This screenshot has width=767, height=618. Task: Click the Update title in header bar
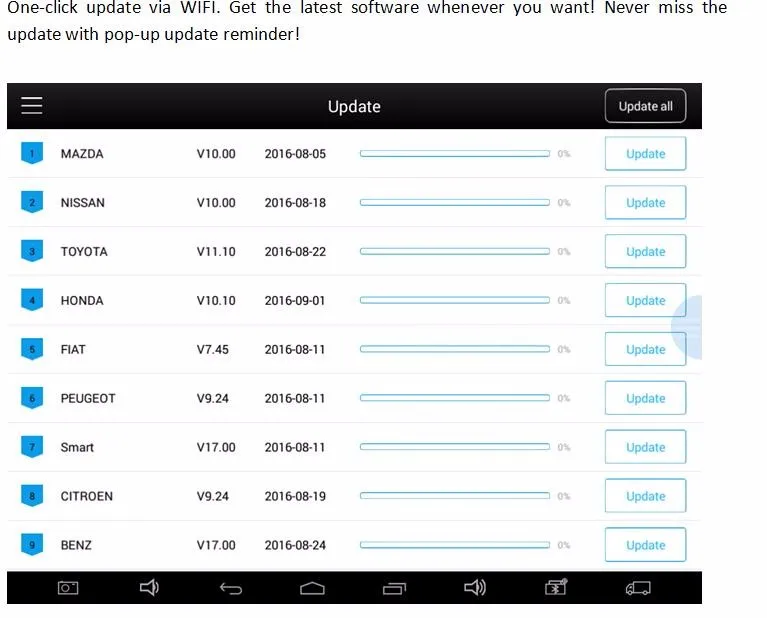354,107
